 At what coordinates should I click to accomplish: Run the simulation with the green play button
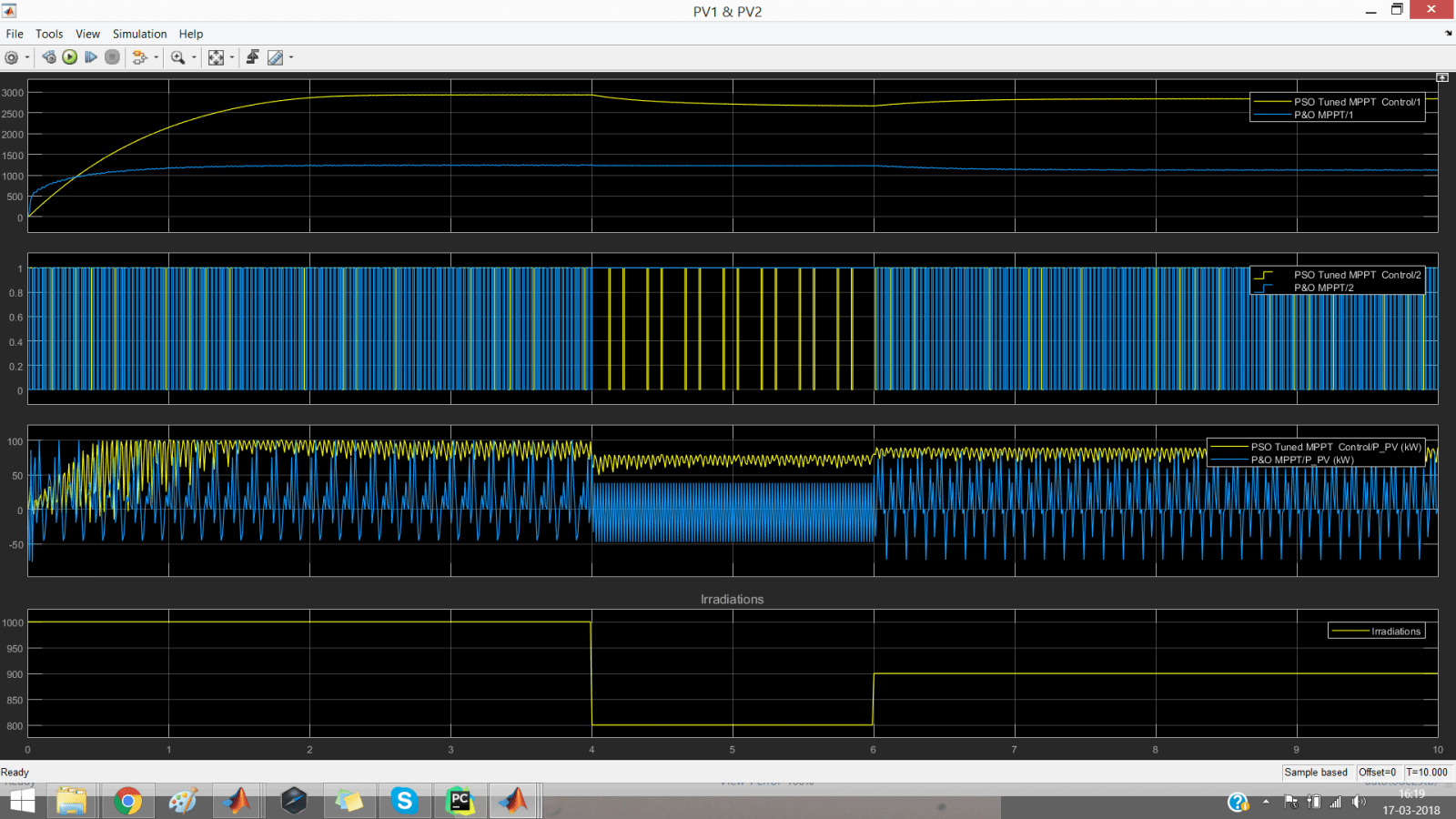point(70,57)
